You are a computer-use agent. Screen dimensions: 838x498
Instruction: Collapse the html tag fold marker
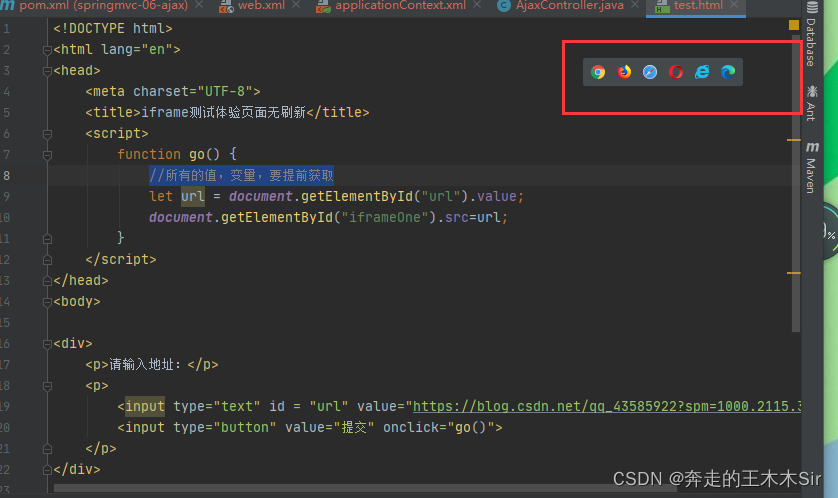[x=47, y=50]
